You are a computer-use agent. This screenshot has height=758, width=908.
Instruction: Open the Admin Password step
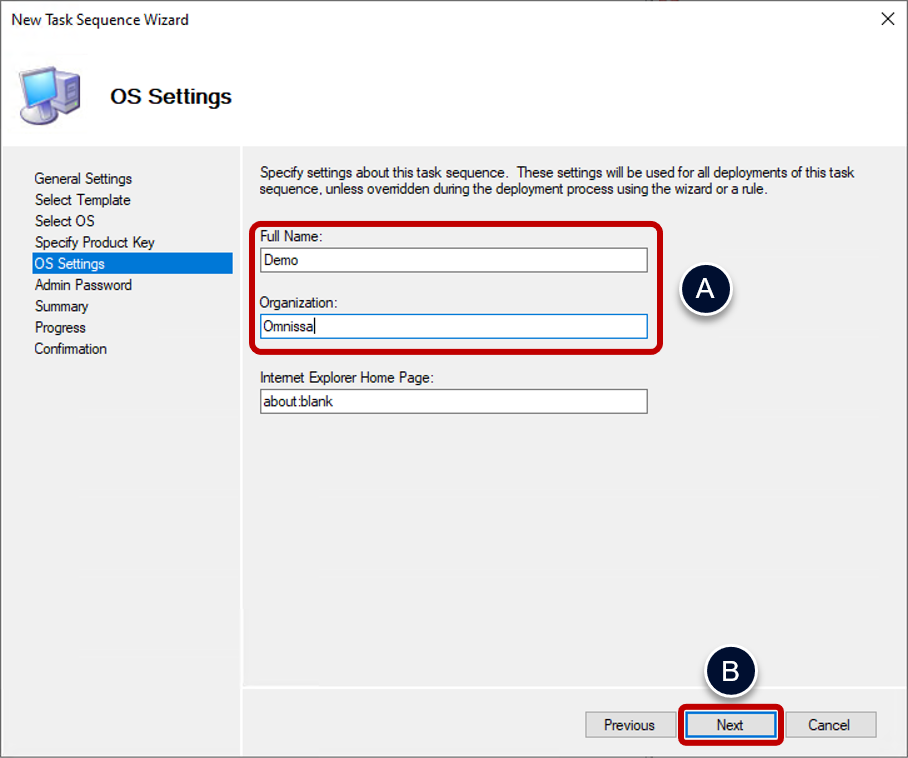pos(83,285)
